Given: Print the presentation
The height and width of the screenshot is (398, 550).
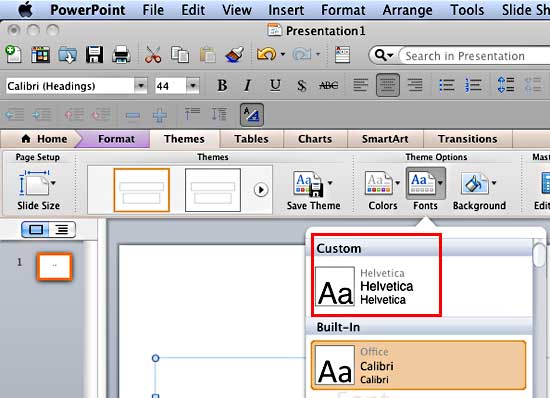Looking at the screenshot, I should pyautogui.click(x=121, y=55).
